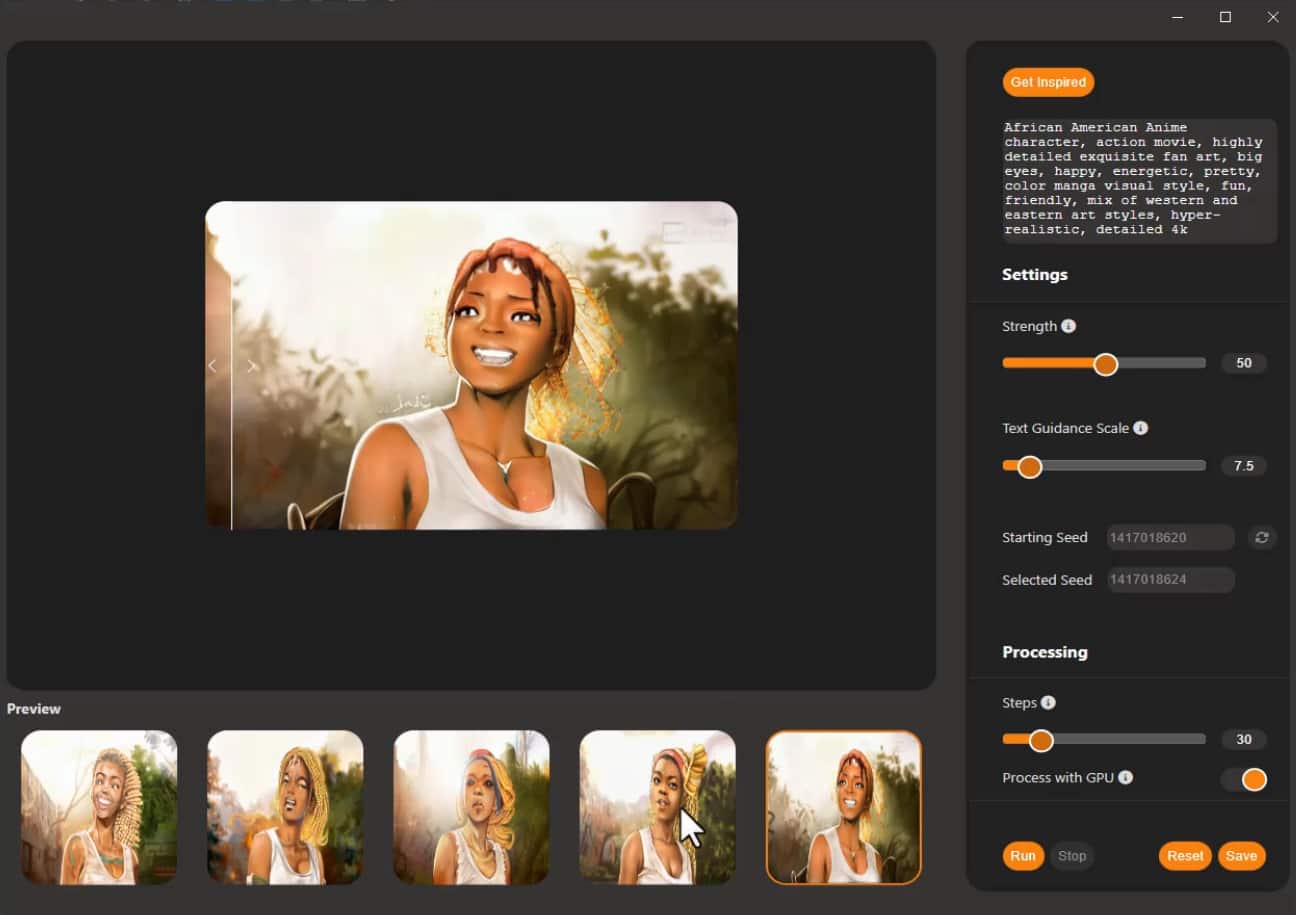Reset settings with the Reset button
The width and height of the screenshot is (1296, 915).
pyautogui.click(x=1185, y=856)
